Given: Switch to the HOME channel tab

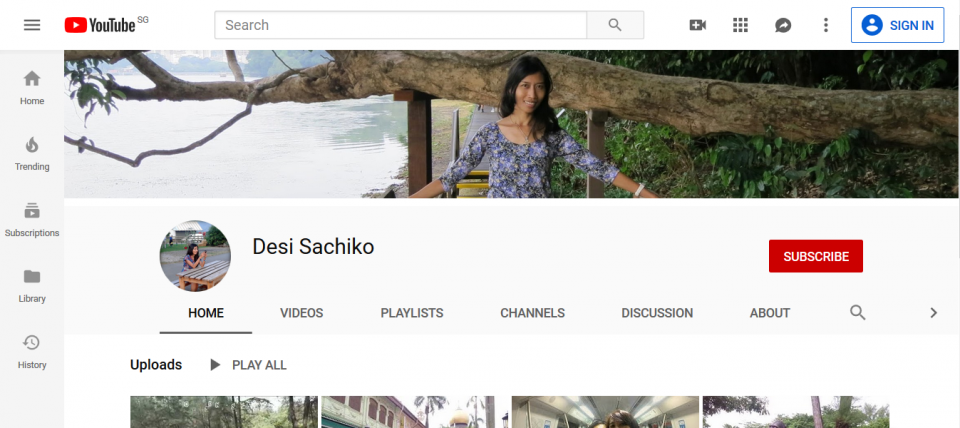Looking at the screenshot, I should pos(206,313).
